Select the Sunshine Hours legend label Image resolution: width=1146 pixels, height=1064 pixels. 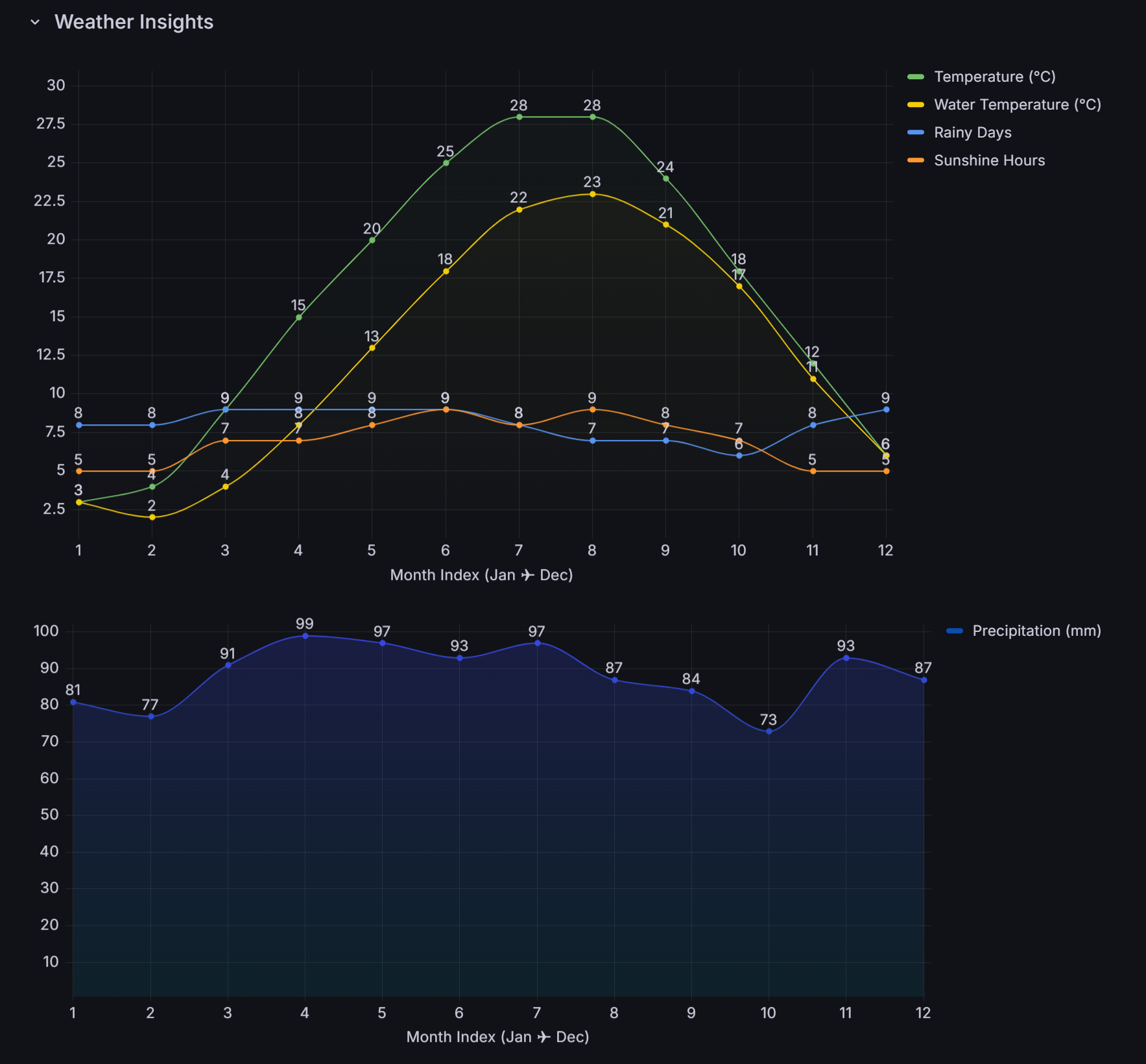pyautogui.click(x=989, y=160)
